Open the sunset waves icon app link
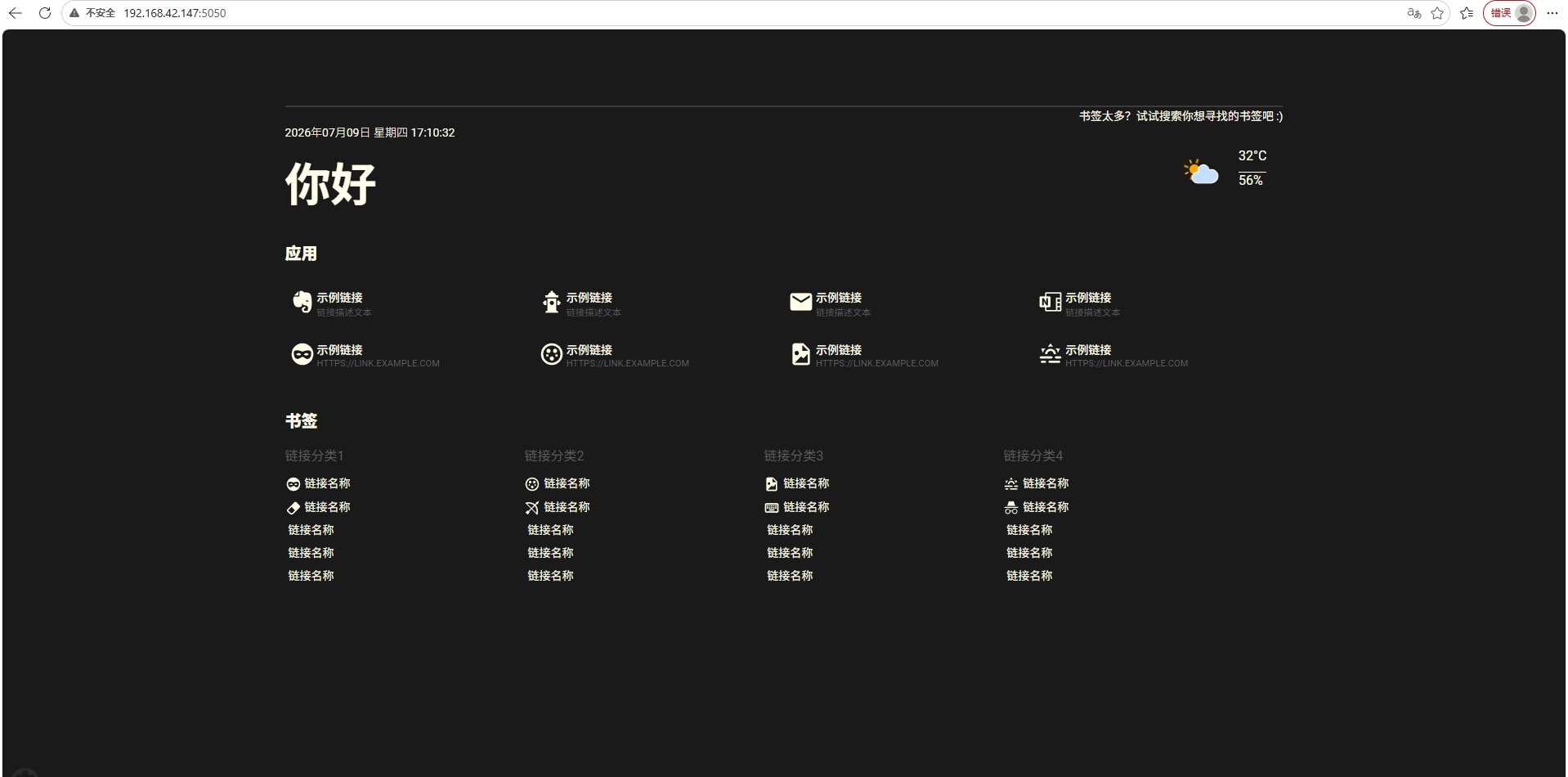 (x=1113, y=355)
